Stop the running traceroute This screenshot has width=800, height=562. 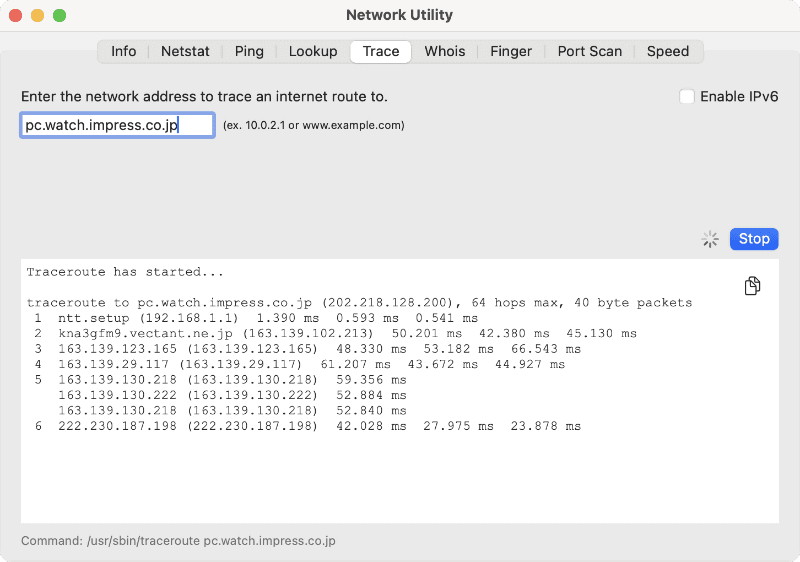pos(754,239)
